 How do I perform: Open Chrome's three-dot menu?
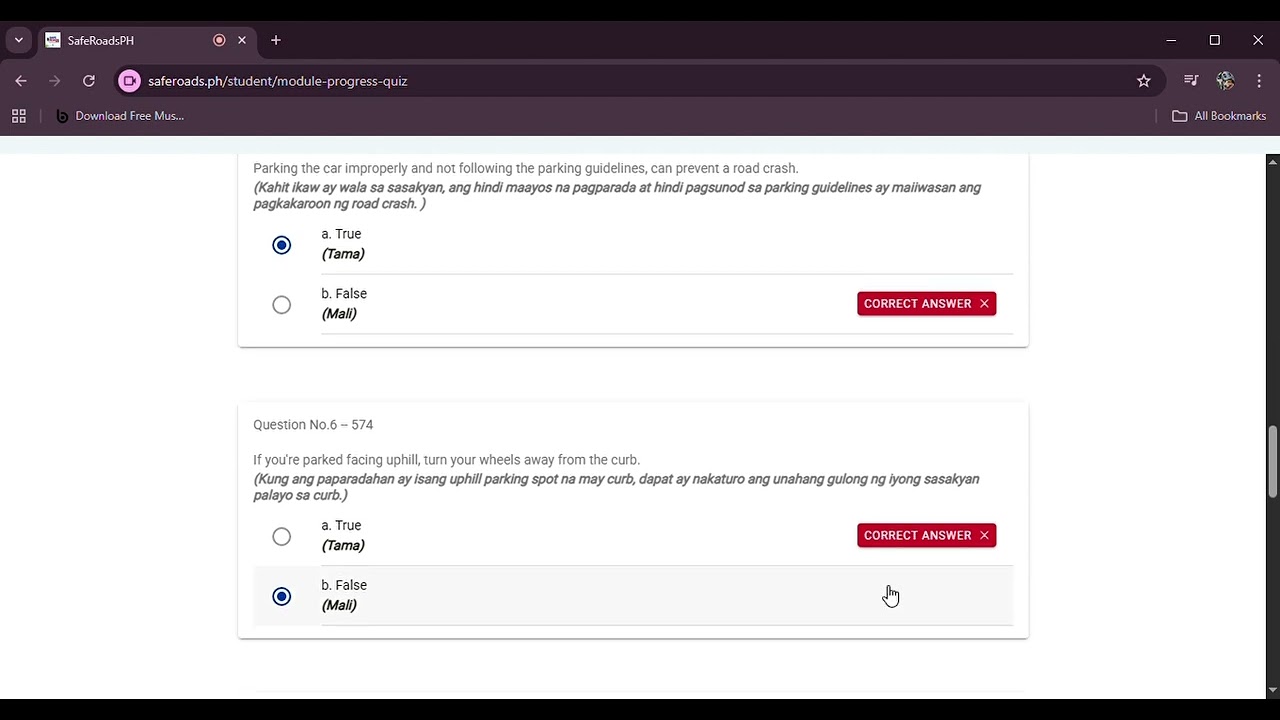1259,81
